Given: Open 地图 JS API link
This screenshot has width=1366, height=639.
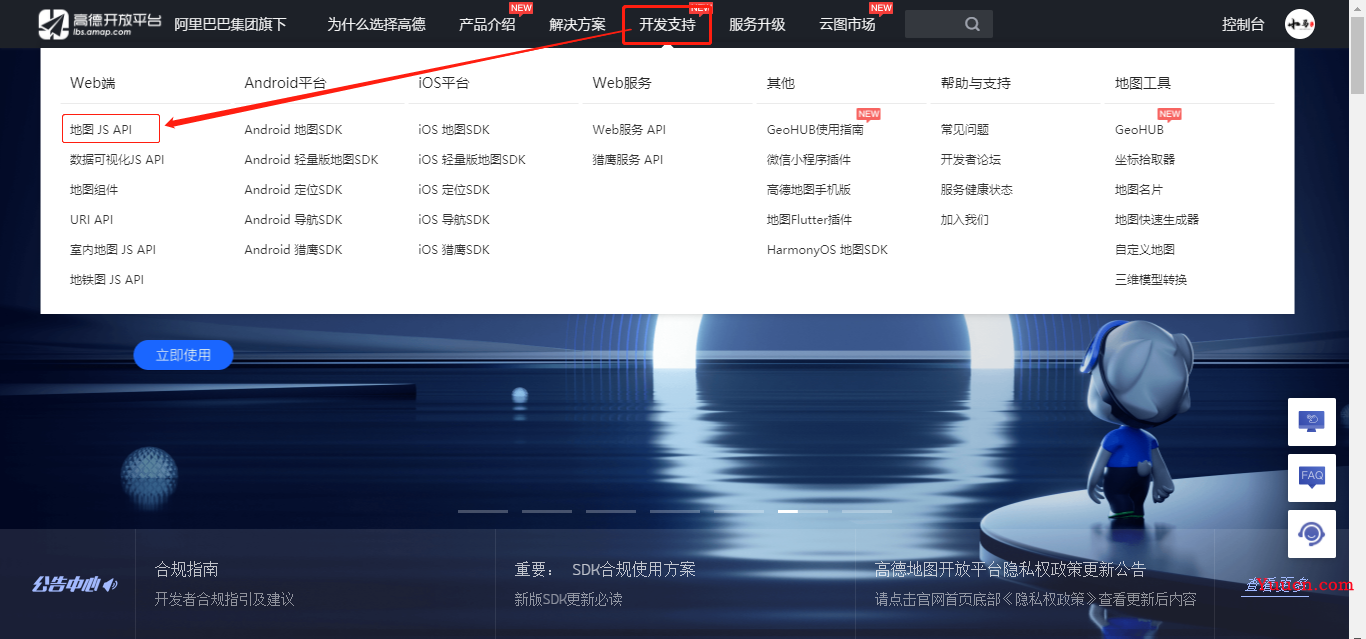Looking at the screenshot, I should pos(101,130).
